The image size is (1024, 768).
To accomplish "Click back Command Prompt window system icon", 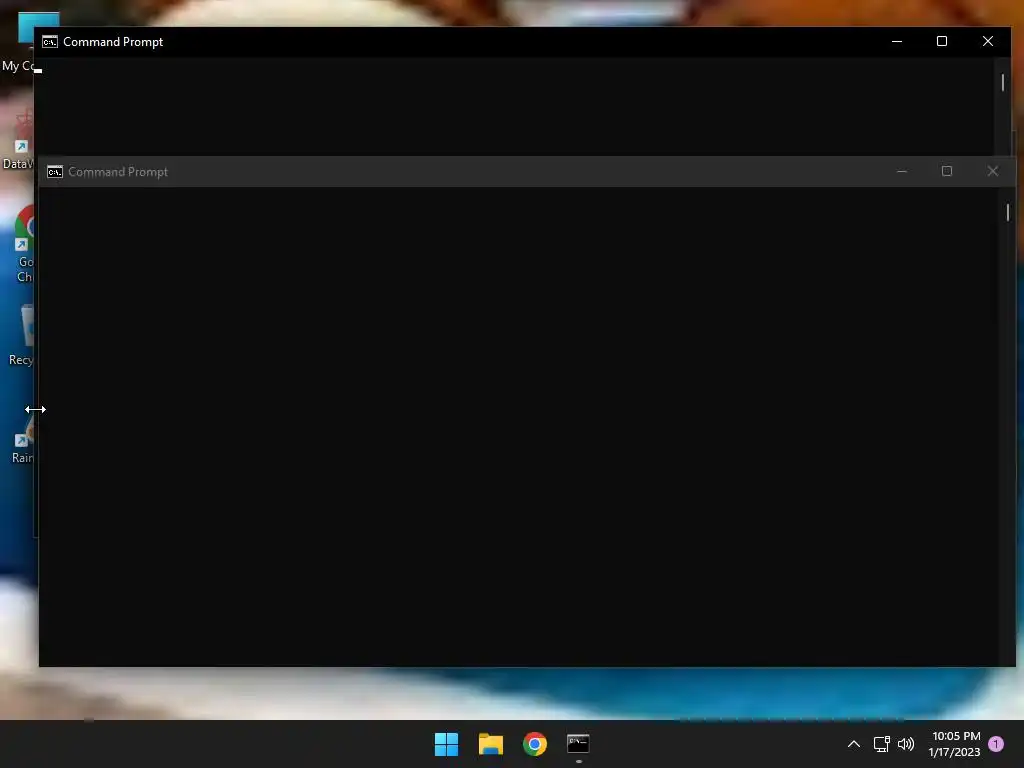I will [50, 42].
